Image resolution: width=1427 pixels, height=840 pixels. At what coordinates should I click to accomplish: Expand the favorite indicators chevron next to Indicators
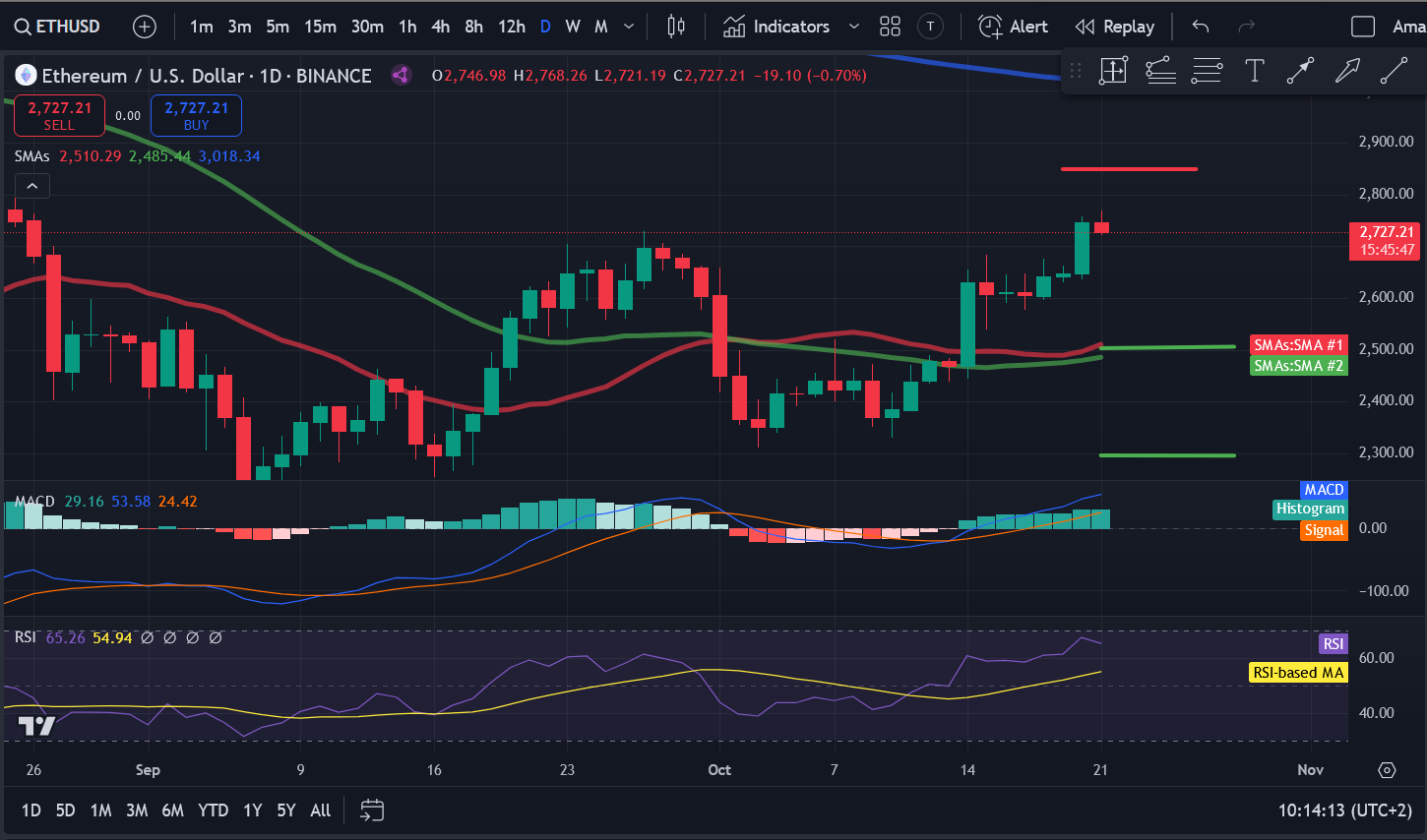tap(853, 27)
